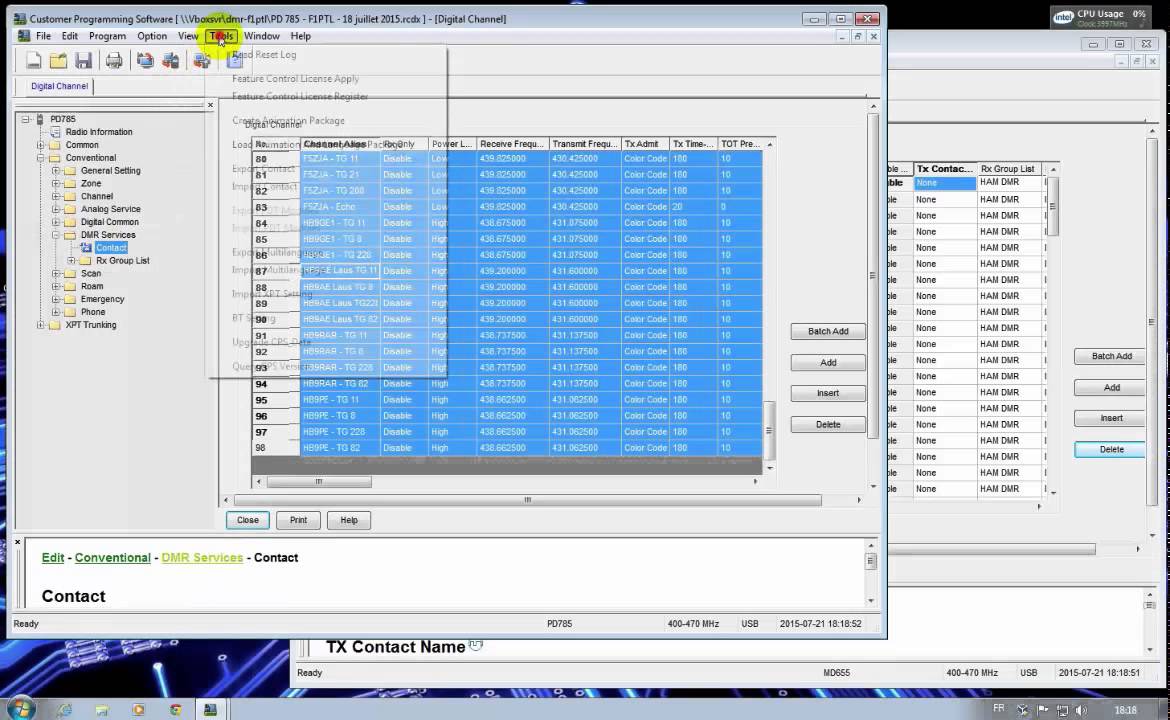Image resolution: width=1170 pixels, height=720 pixels.
Task: Click the Print toolbar icon
Action: tap(113, 60)
